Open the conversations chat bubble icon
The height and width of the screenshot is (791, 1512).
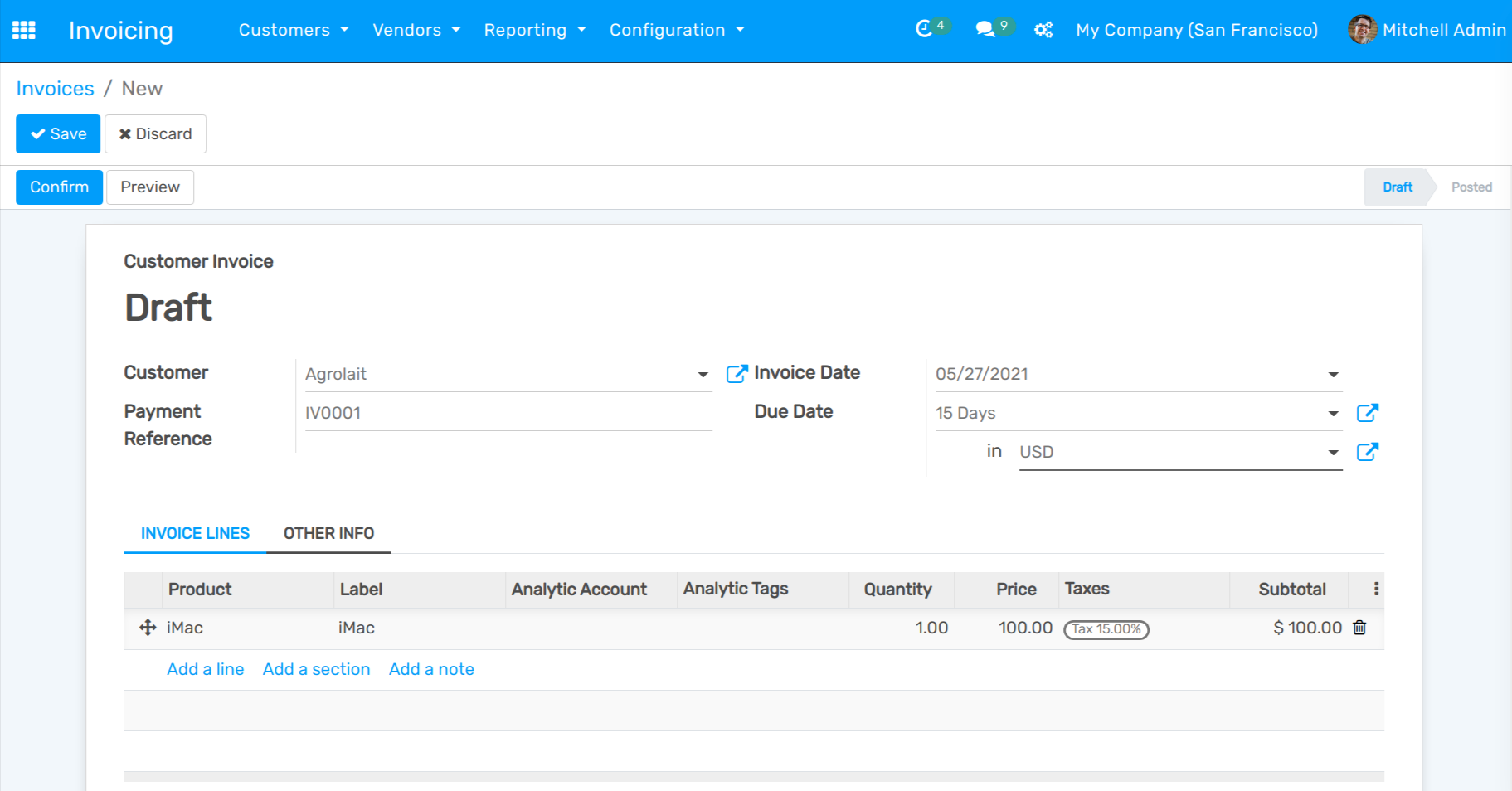985,30
